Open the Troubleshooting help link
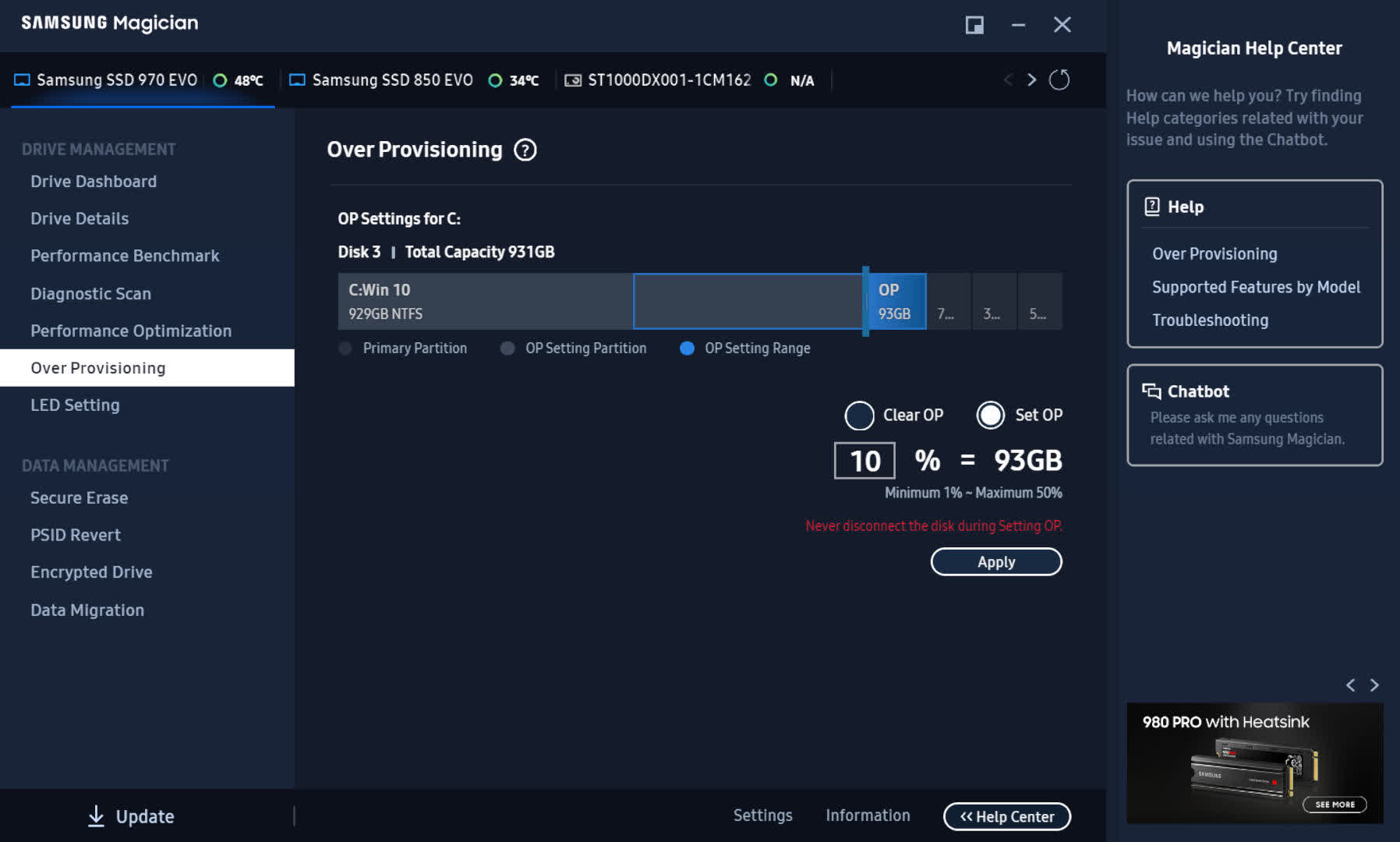The image size is (1400, 842). [1210, 320]
